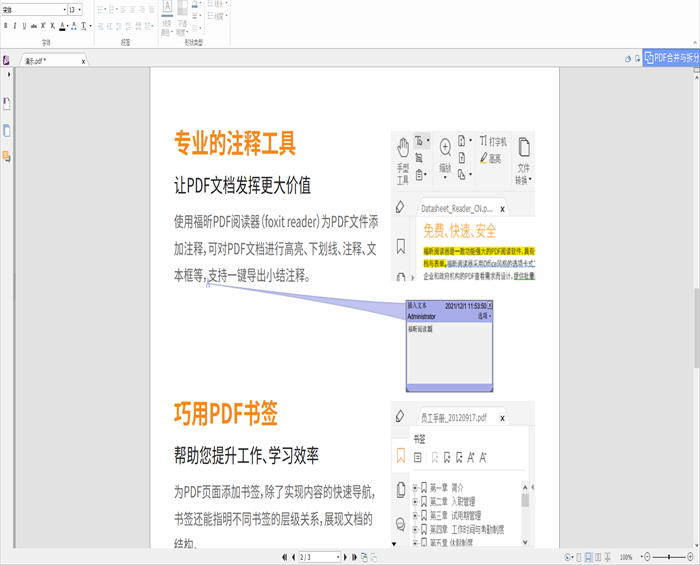This screenshot has height=565, width=700.
Task: Close the 演示.pdf tab
Action: 83,62
